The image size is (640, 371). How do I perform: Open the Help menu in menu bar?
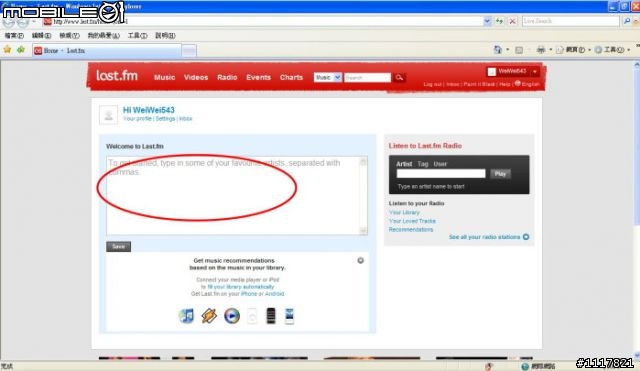click(165, 36)
